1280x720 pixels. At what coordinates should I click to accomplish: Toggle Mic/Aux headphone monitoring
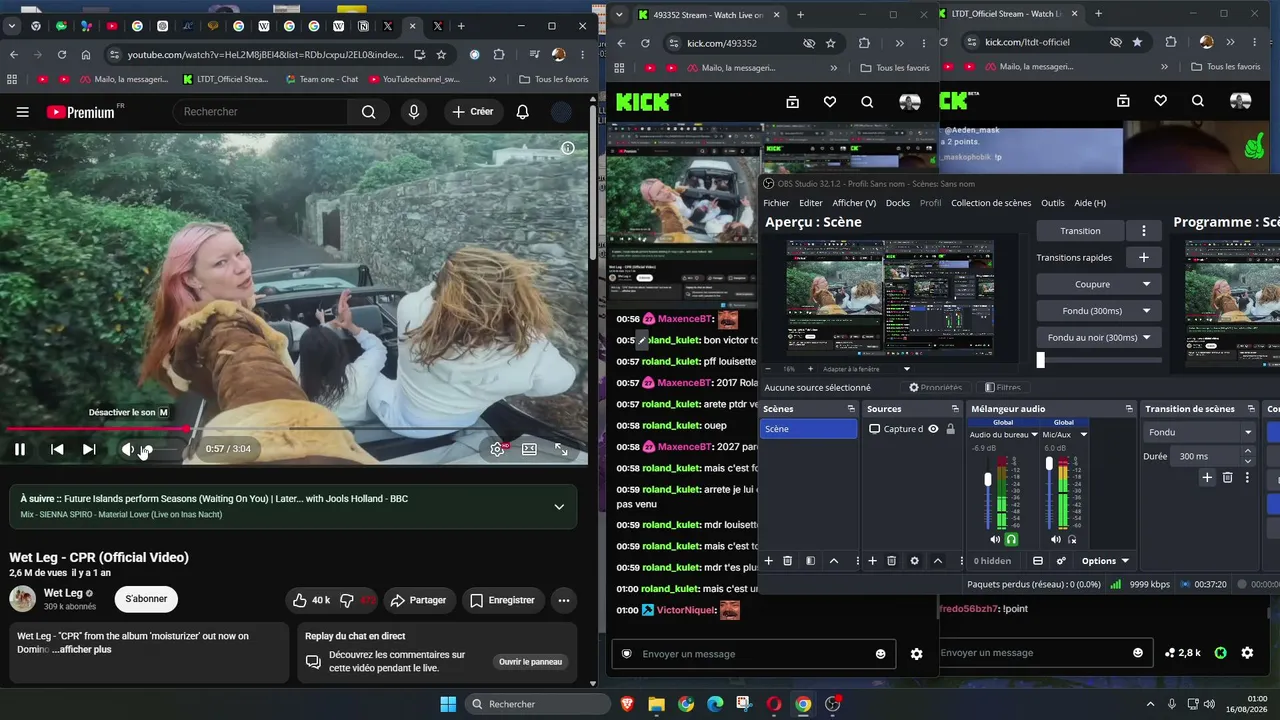click(1072, 539)
